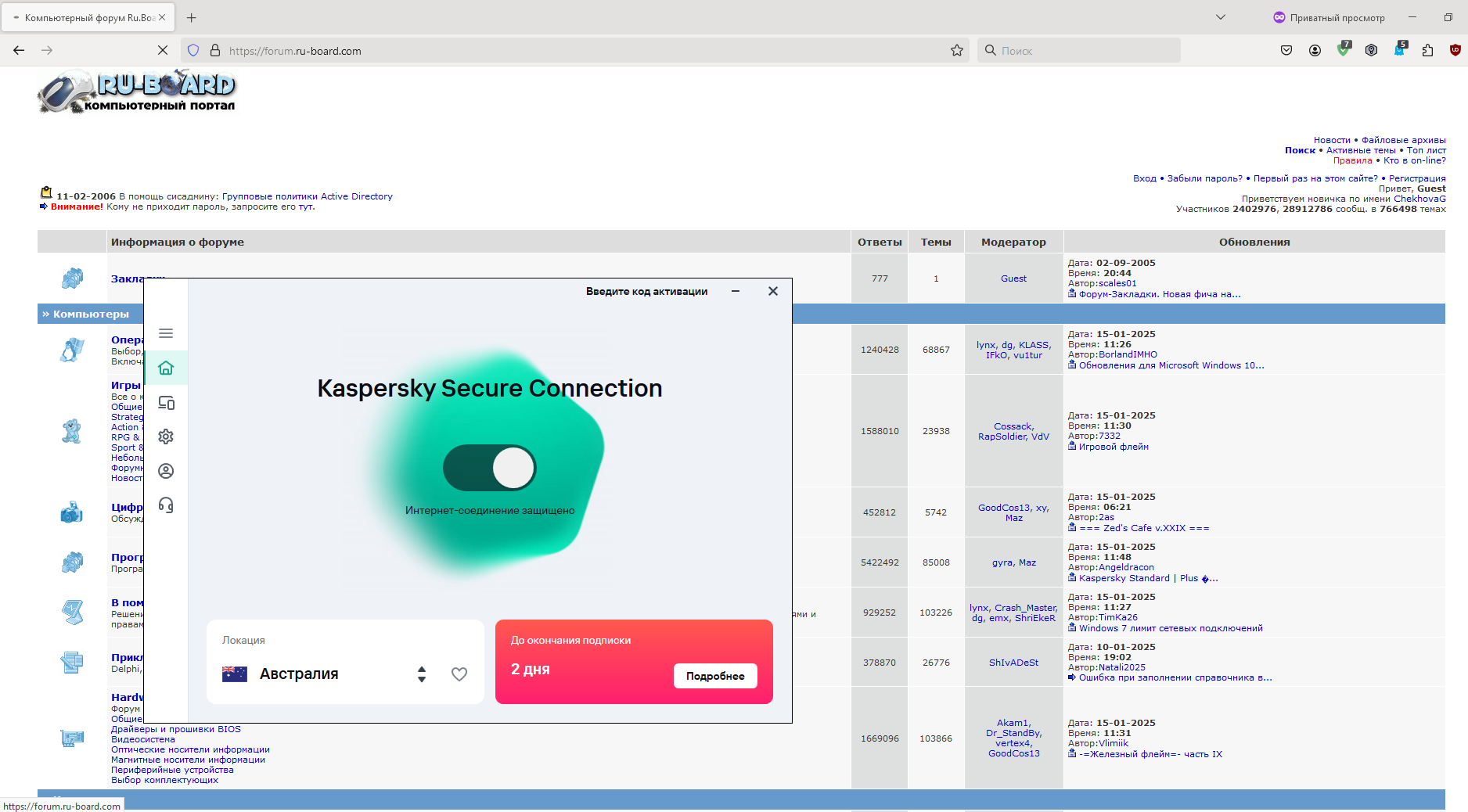Open Kaspersky support headset icon
The height and width of the screenshot is (812, 1468).
(x=166, y=505)
